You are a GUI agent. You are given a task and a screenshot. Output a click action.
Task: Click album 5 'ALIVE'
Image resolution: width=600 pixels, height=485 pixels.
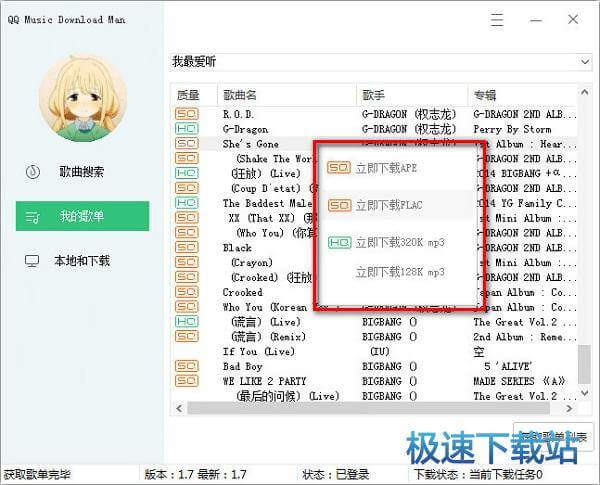tap(507, 366)
